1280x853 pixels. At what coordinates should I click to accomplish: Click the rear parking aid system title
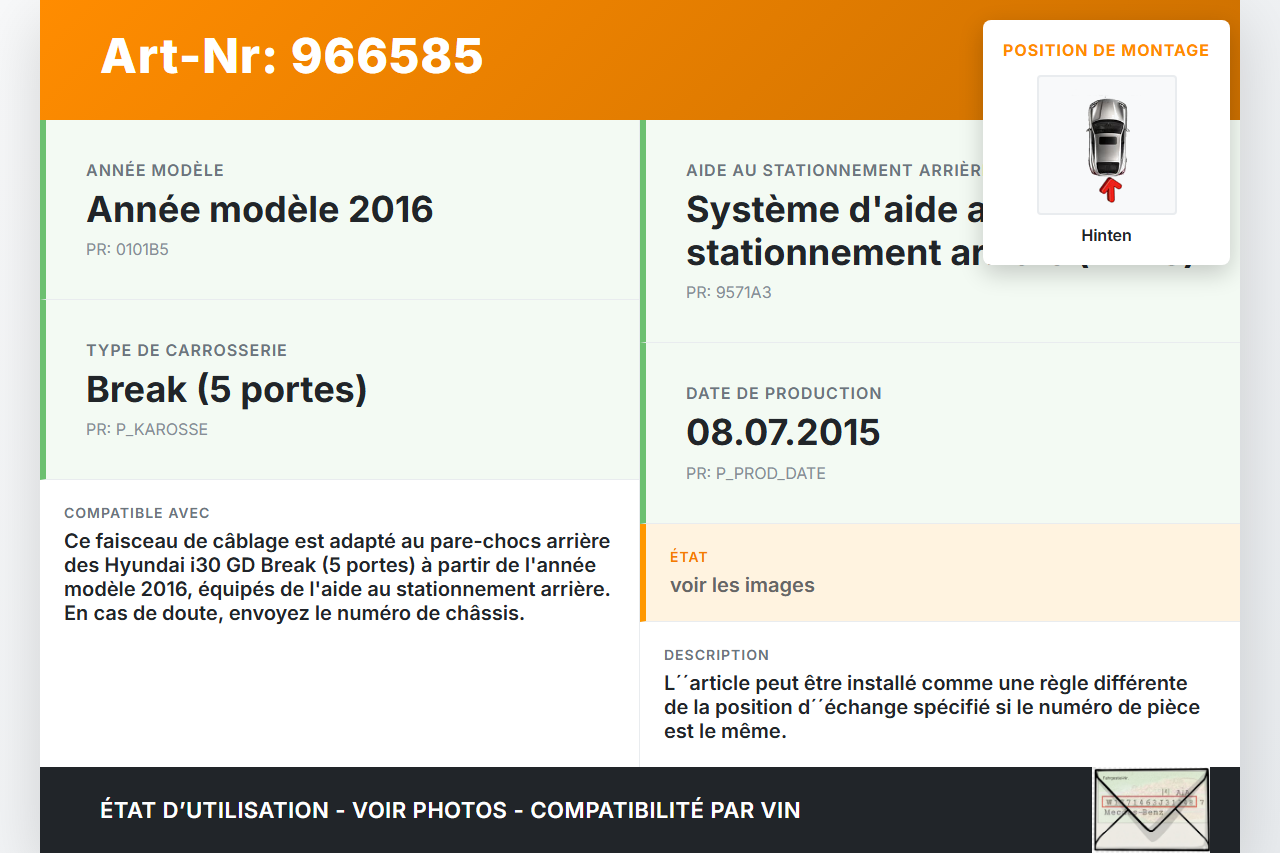[832, 231]
